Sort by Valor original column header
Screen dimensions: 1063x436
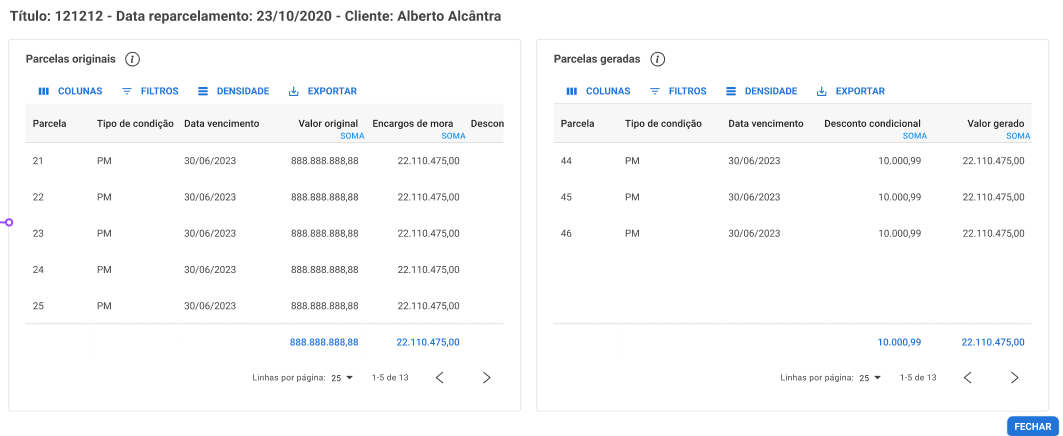point(328,123)
